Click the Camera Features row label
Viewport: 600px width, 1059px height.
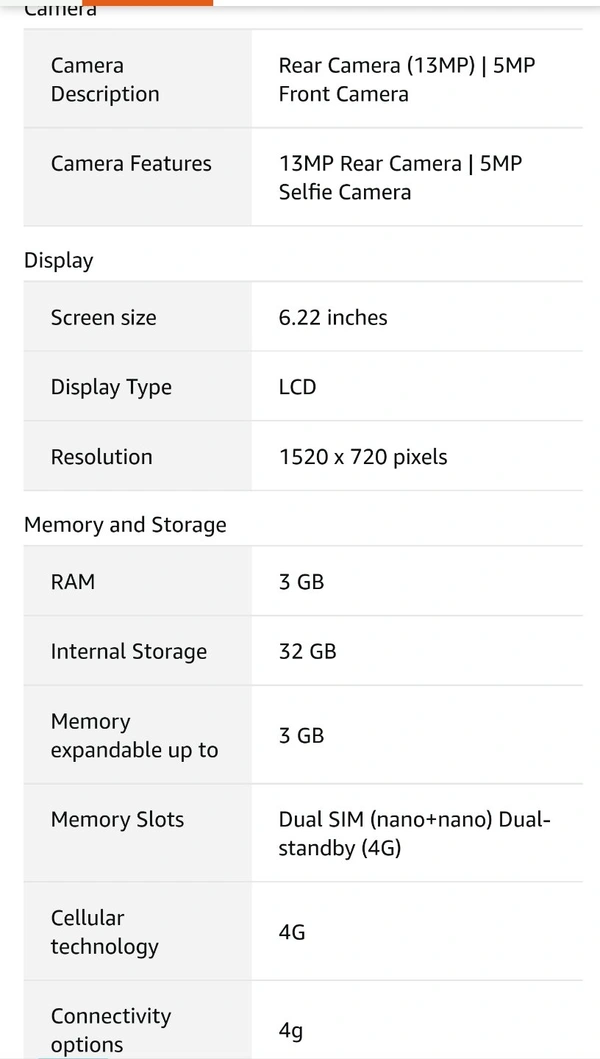point(131,164)
